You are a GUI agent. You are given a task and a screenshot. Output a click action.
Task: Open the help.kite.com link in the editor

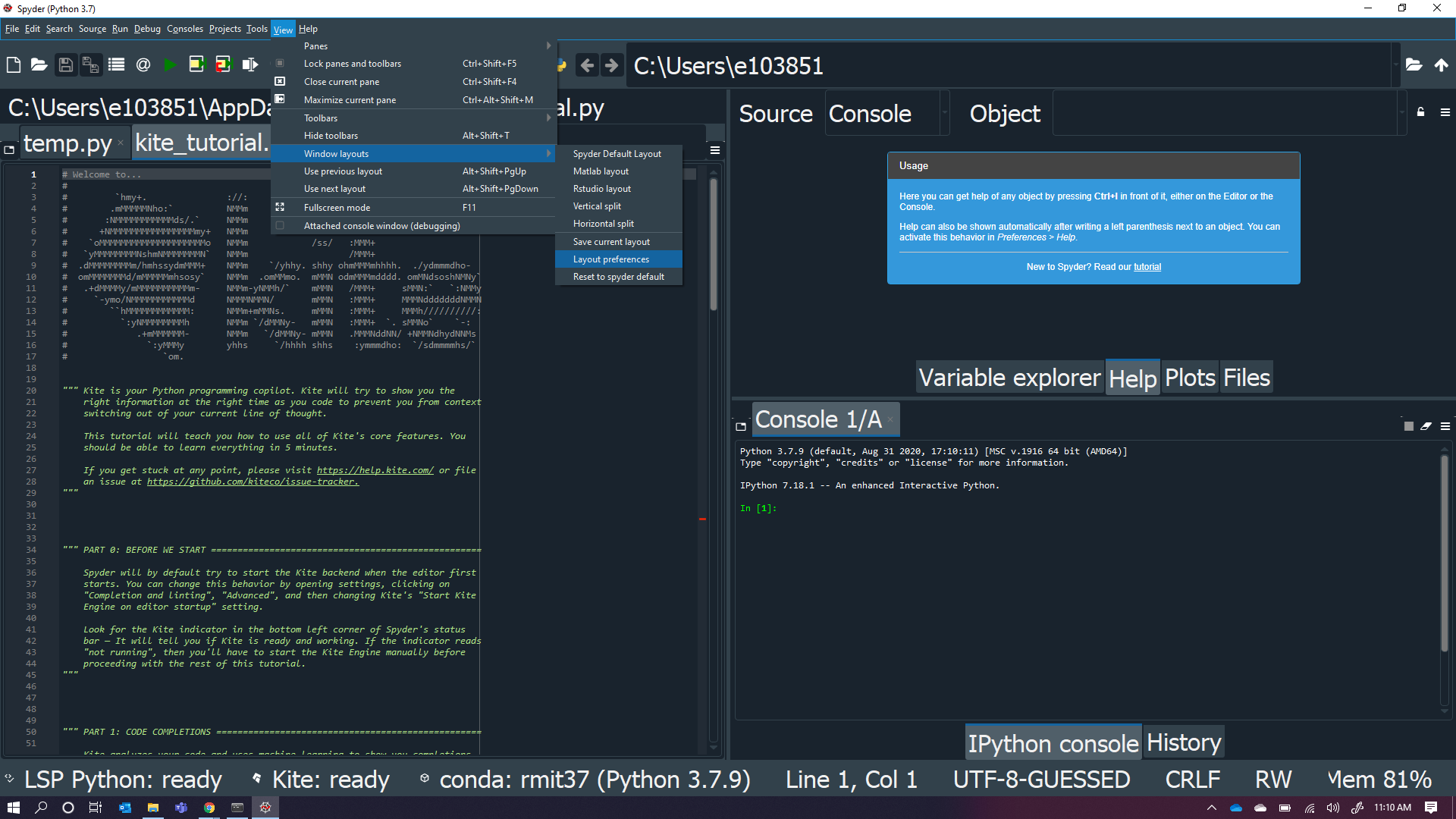(375, 470)
